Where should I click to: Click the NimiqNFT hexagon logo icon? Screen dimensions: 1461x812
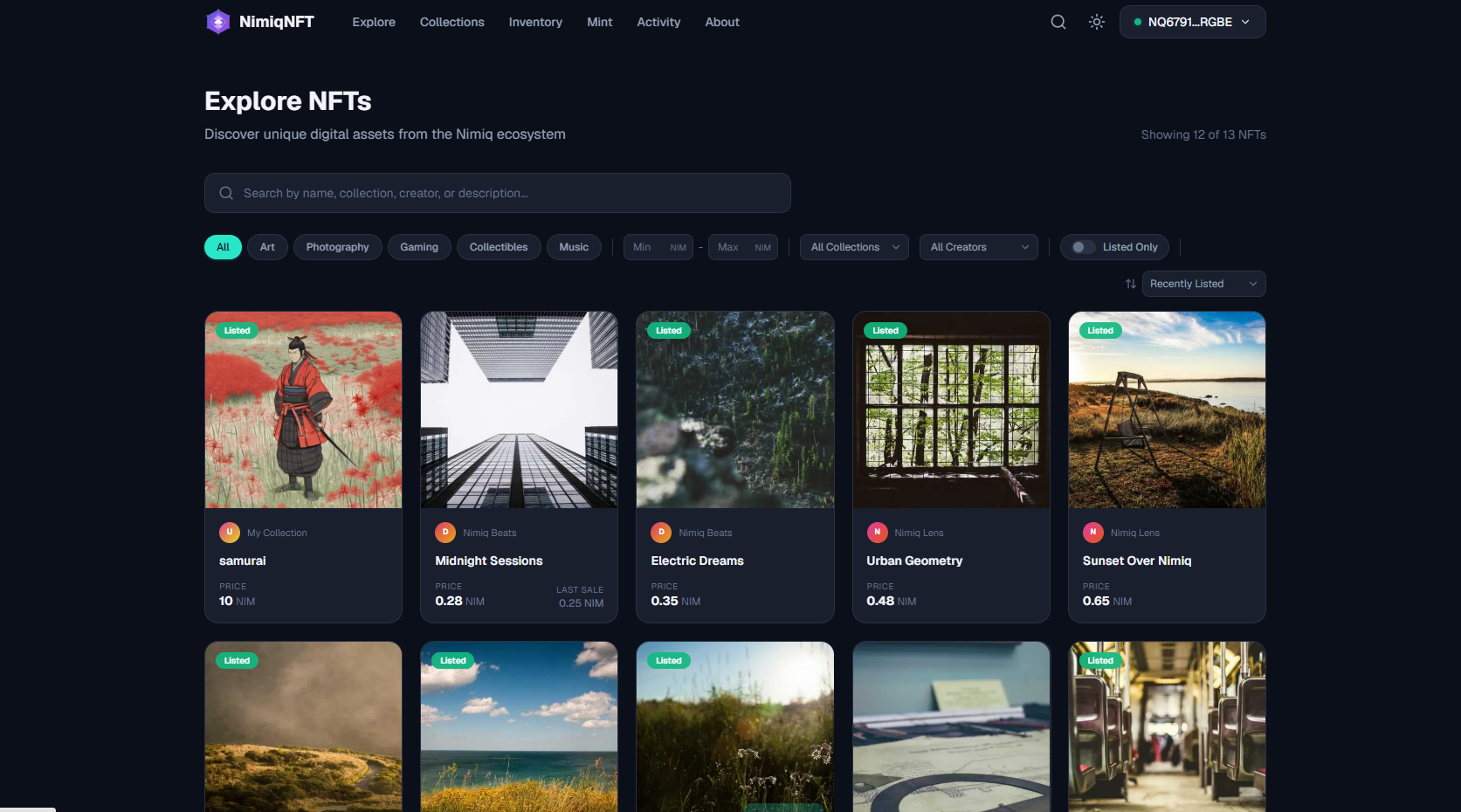coord(217,22)
